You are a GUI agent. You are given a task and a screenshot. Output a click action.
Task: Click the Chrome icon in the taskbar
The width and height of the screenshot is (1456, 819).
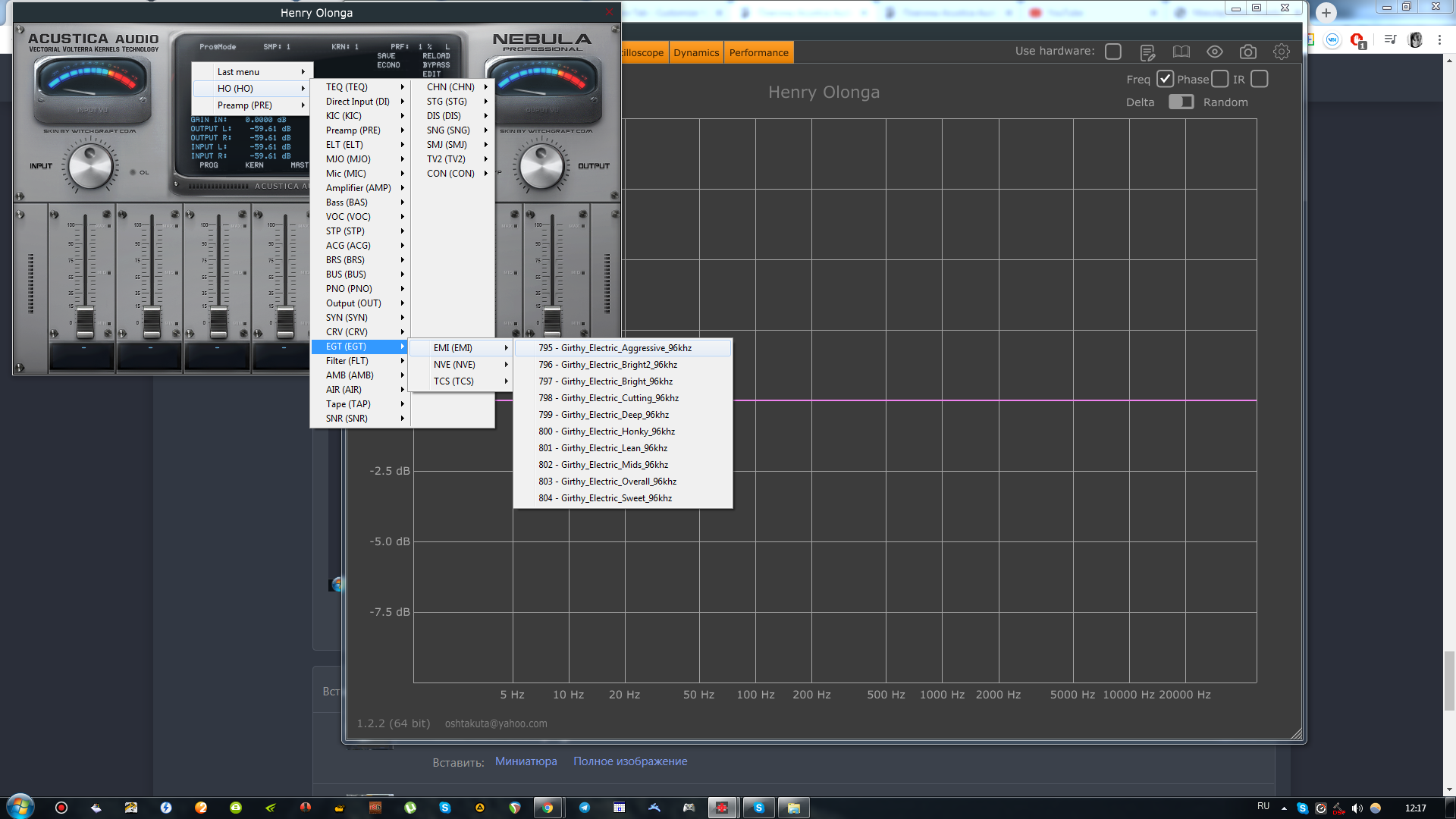[547, 808]
